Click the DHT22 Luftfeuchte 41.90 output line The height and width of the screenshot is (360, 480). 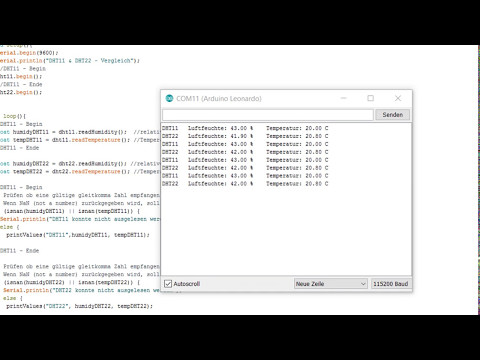pyautogui.click(x=245, y=136)
